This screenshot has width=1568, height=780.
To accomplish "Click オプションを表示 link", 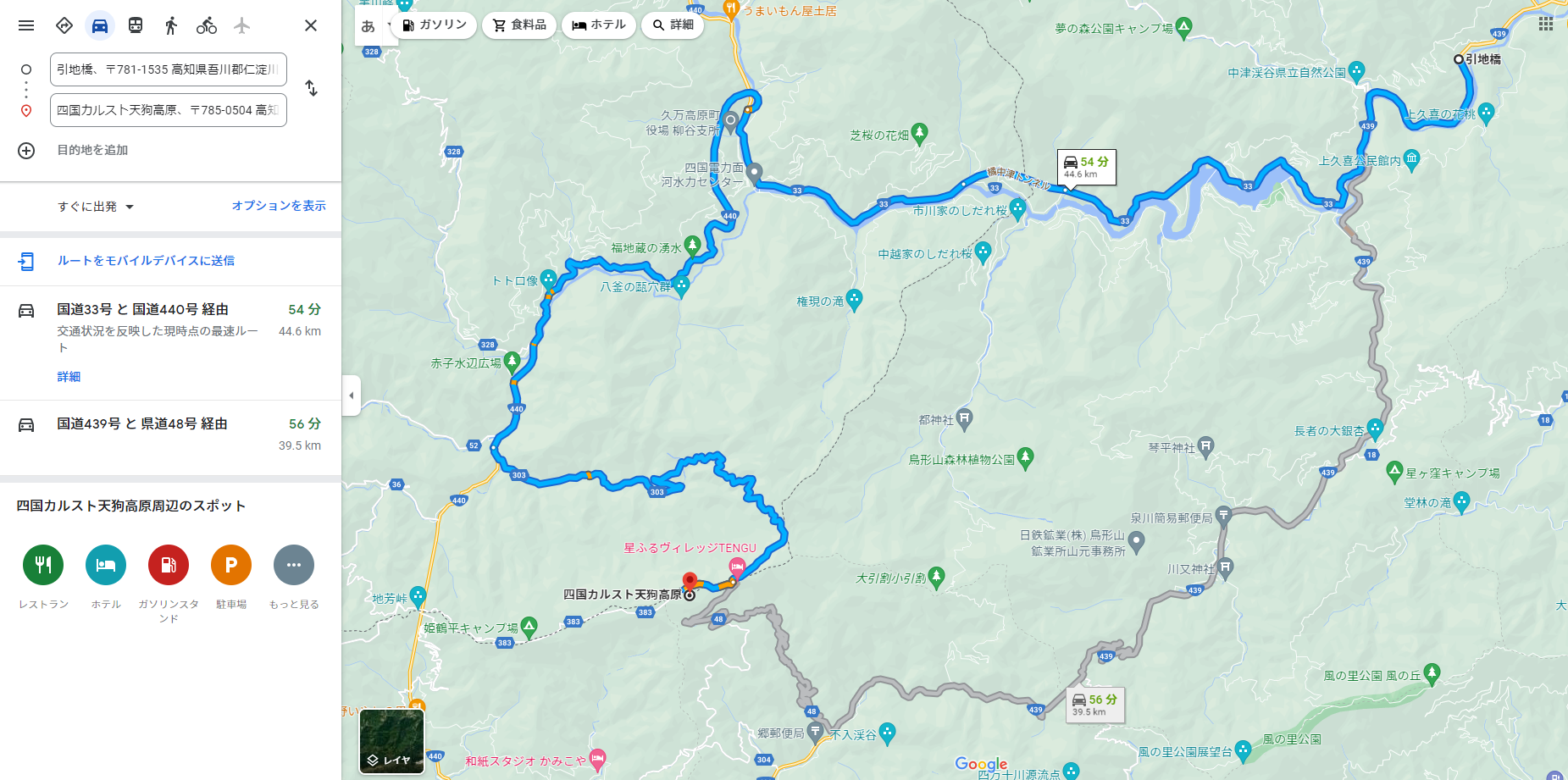I will click(279, 206).
